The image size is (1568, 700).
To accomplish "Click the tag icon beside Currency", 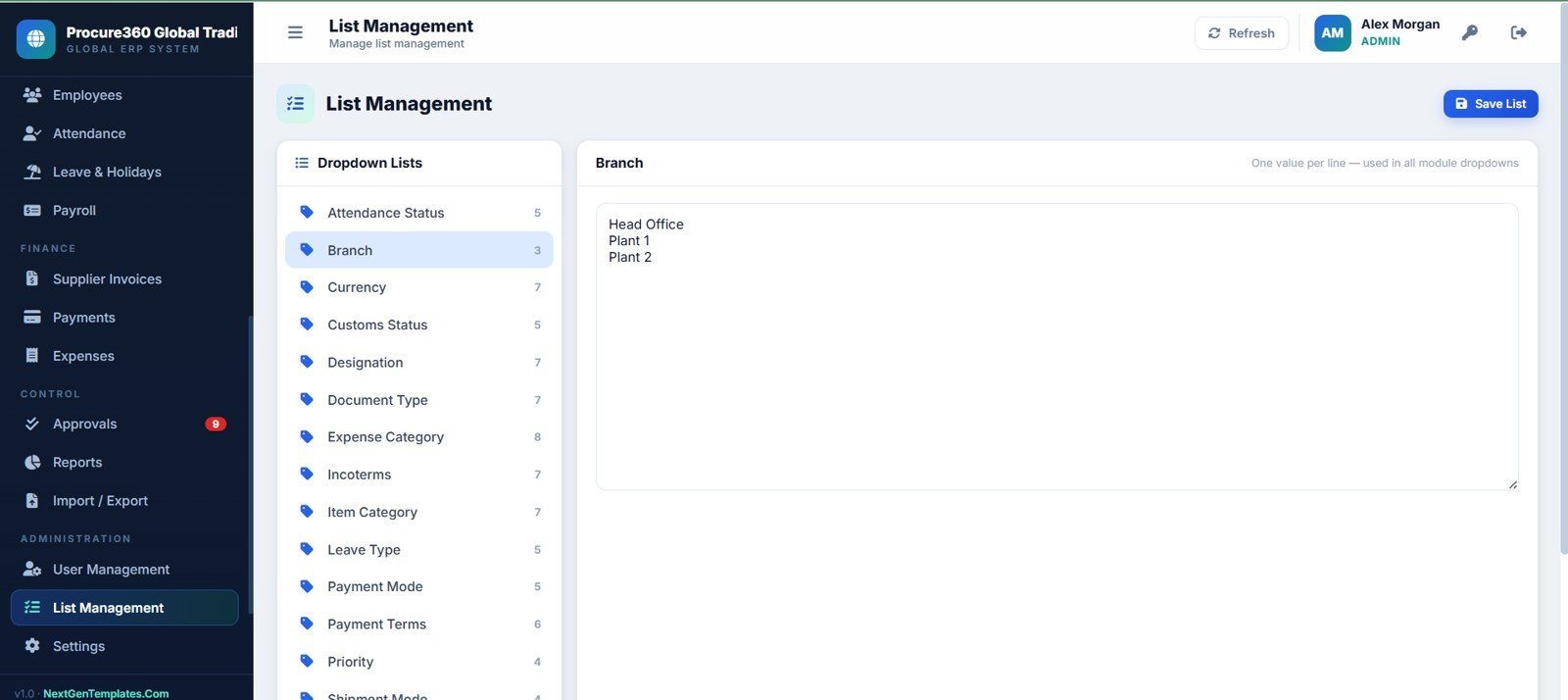I will [307, 287].
